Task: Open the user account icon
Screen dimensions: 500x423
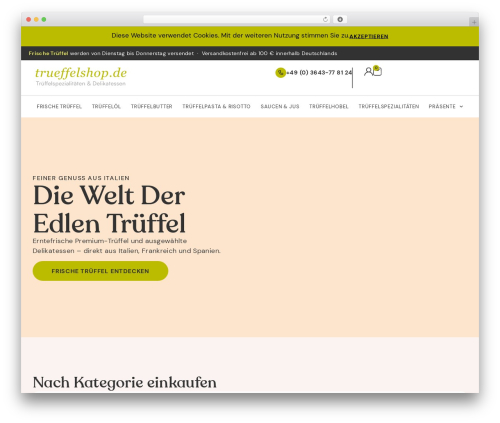Action: tap(368, 71)
